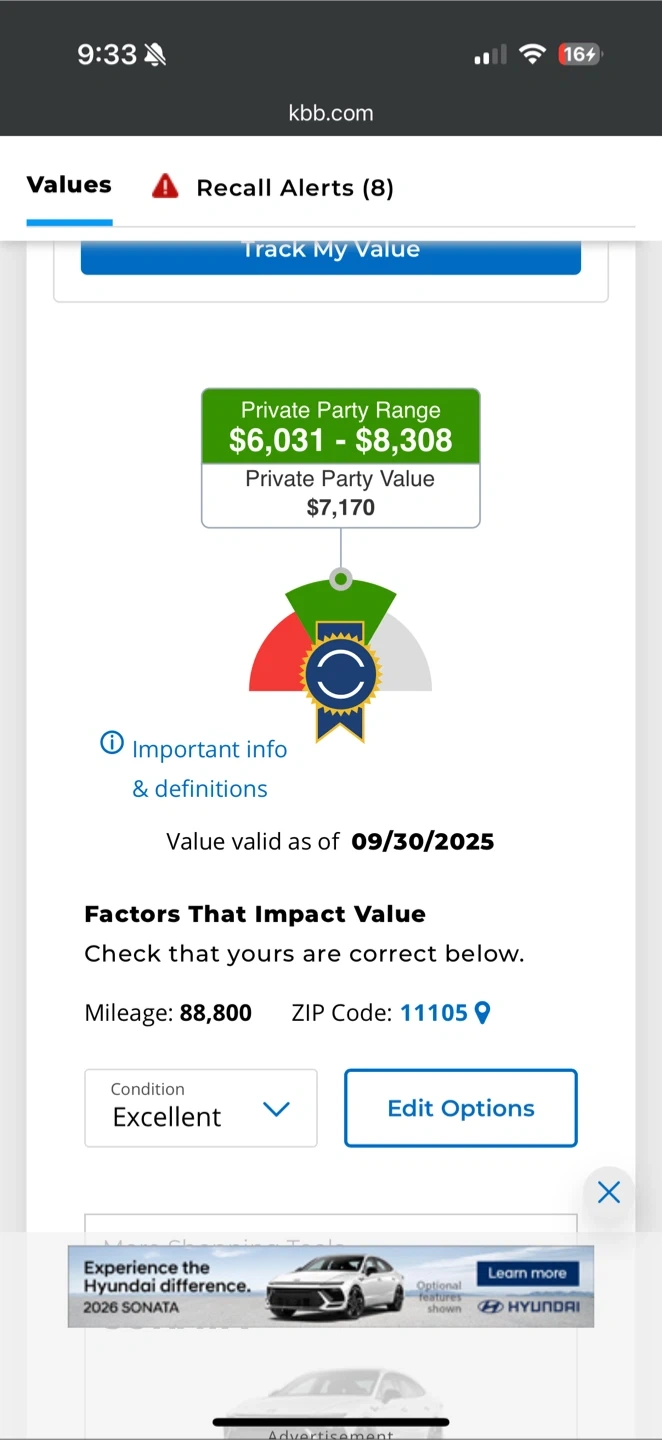Tap the battery indicator in the status bar
The height and width of the screenshot is (1440, 662).
point(580,54)
